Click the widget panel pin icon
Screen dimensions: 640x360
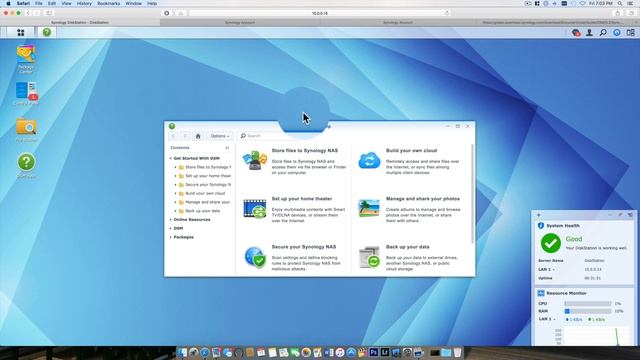click(620, 215)
